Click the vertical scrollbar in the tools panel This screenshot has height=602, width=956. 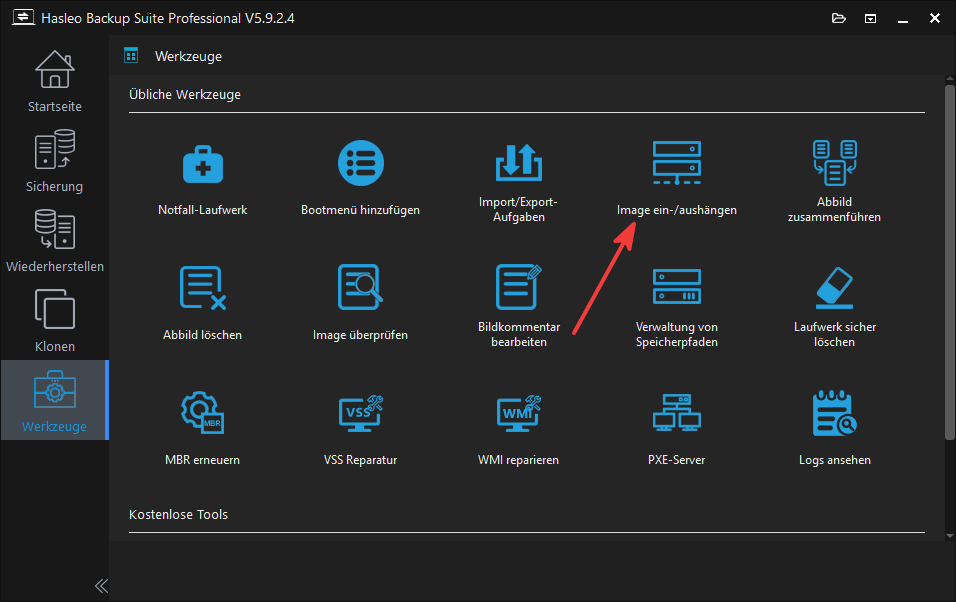950,262
